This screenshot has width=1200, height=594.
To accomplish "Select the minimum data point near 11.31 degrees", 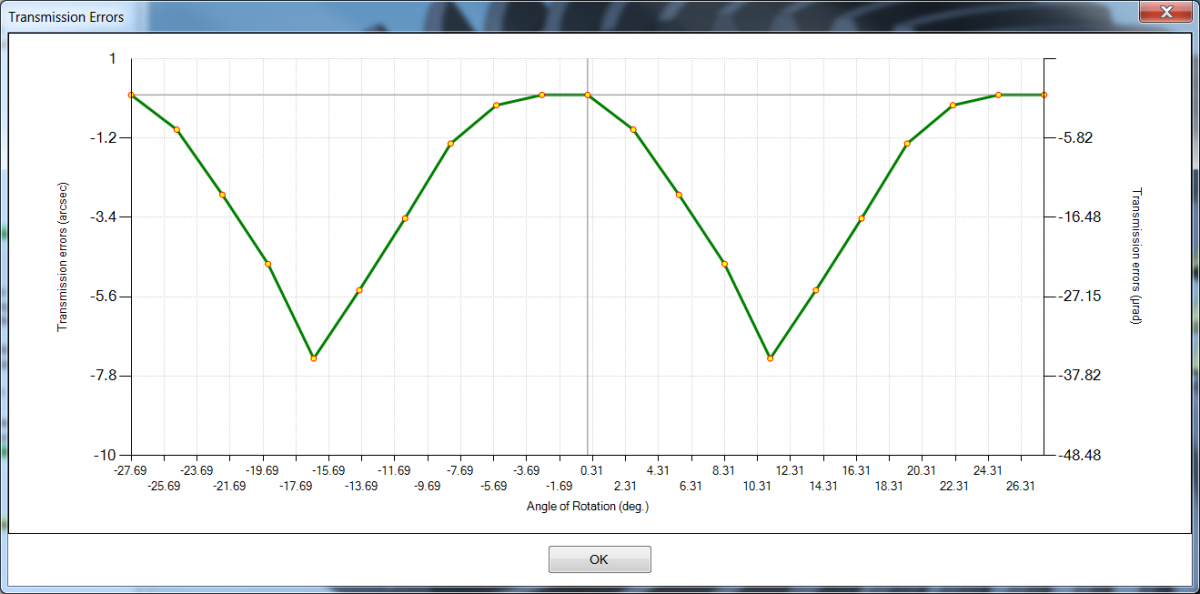I will (x=770, y=358).
